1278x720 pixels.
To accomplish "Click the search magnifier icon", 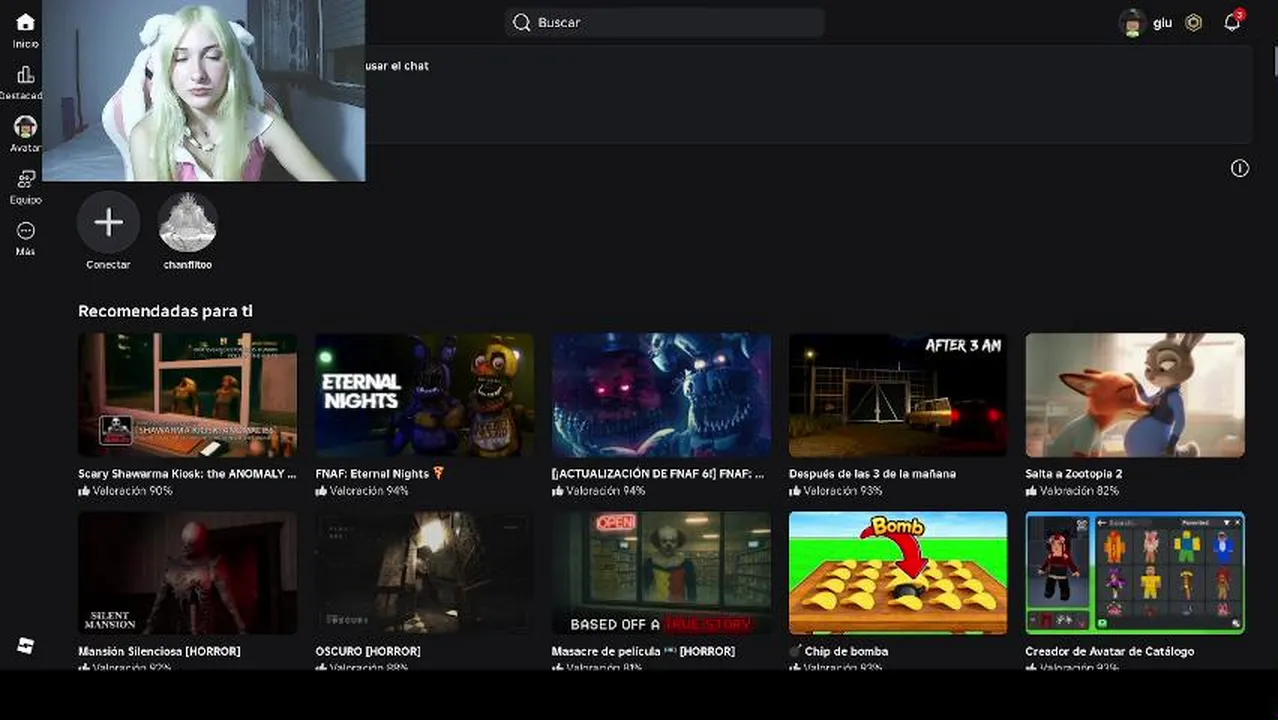I will tap(521, 22).
